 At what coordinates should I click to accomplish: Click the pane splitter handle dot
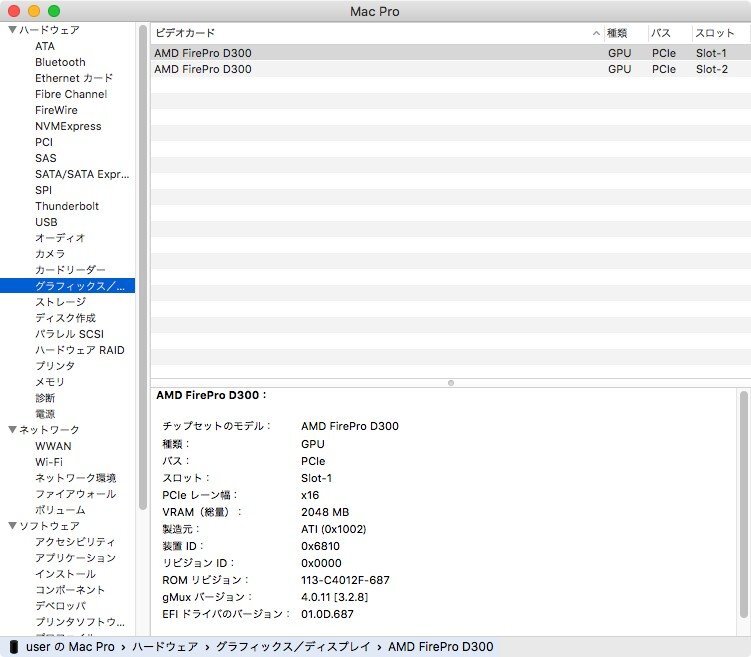click(x=451, y=383)
